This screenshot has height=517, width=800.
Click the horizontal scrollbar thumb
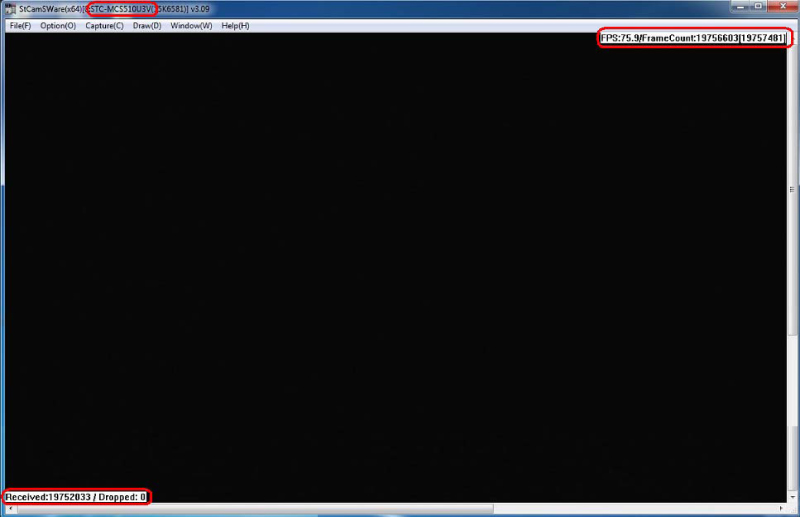pyautogui.click(x=400, y=509)
